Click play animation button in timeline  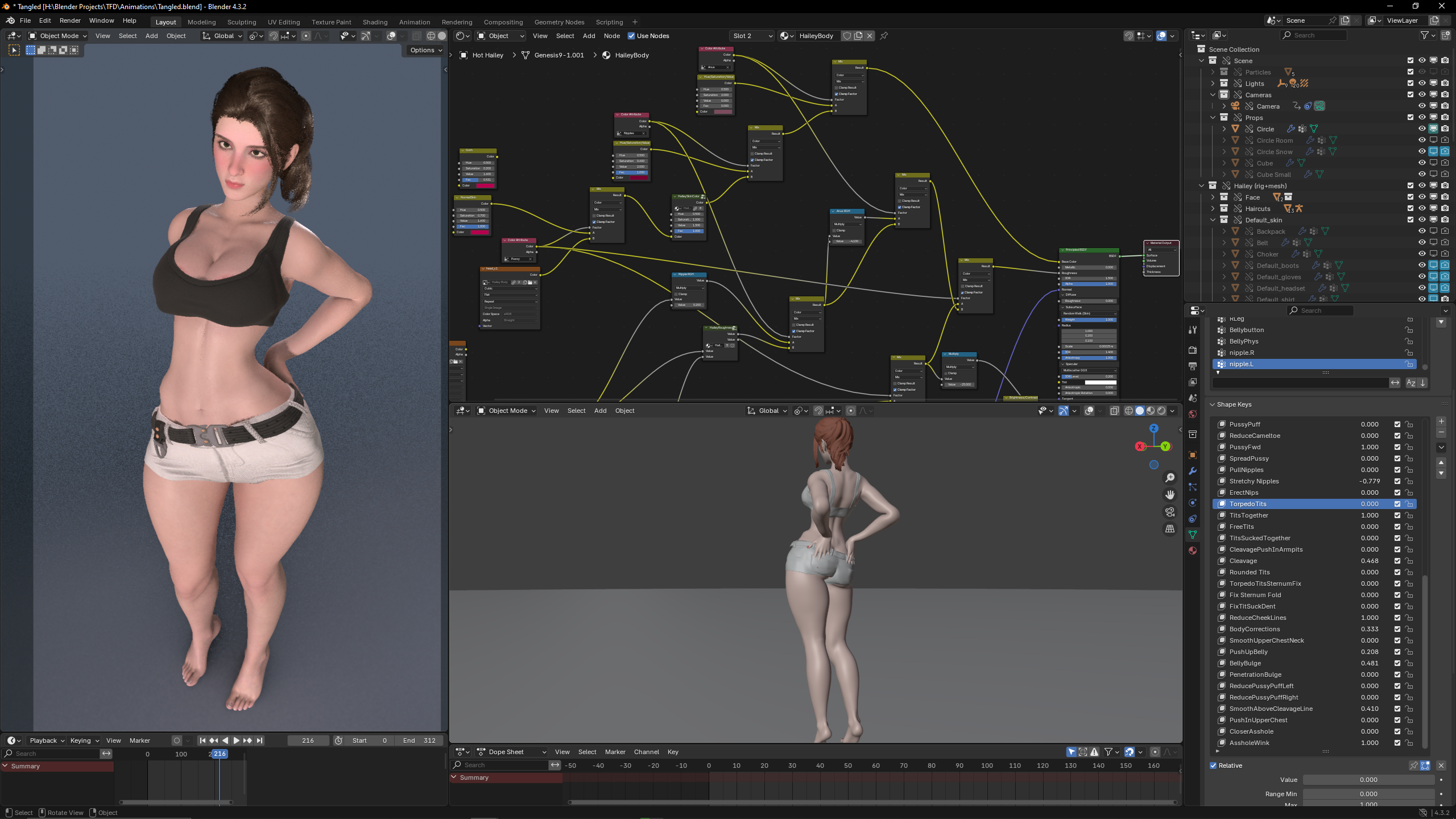click(237, 741)
